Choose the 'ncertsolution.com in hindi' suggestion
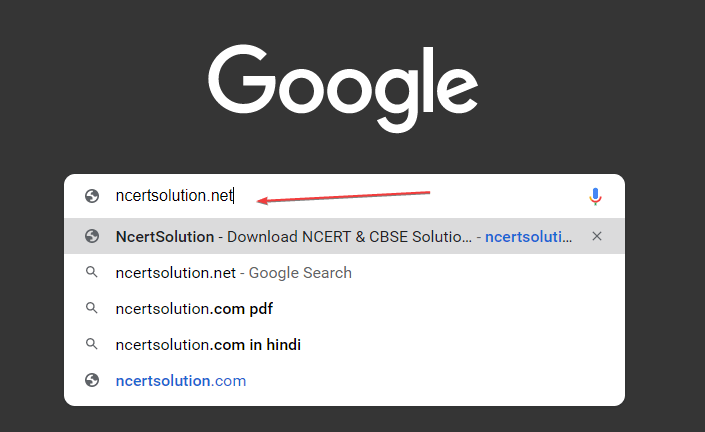This screenshot has height=432, width=705. tap(344, 344)
